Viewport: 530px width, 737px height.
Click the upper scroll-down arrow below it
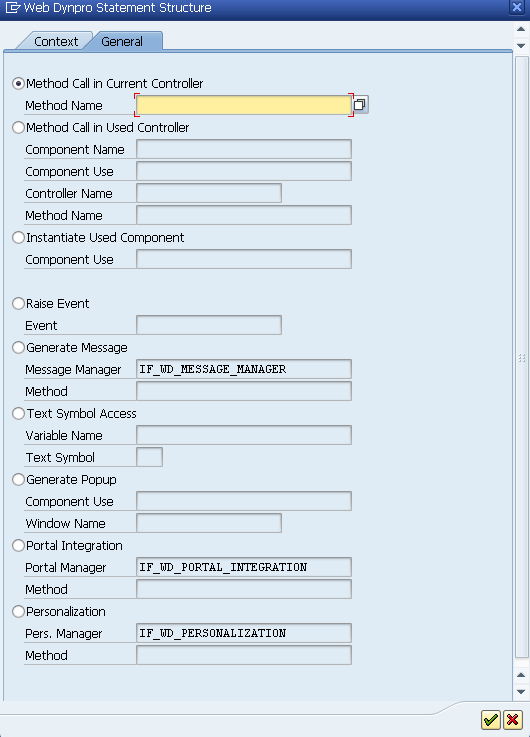pos(521,46)
